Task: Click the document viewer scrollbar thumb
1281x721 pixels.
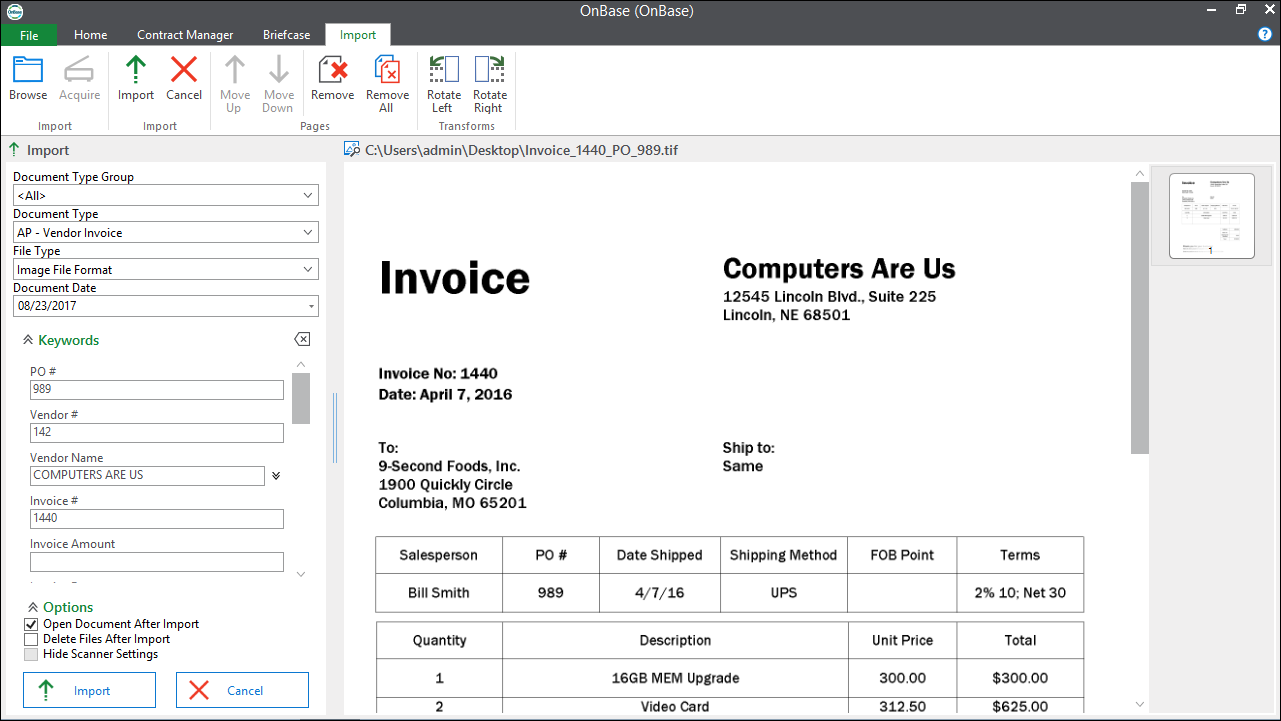Action: coord(1139,318)
